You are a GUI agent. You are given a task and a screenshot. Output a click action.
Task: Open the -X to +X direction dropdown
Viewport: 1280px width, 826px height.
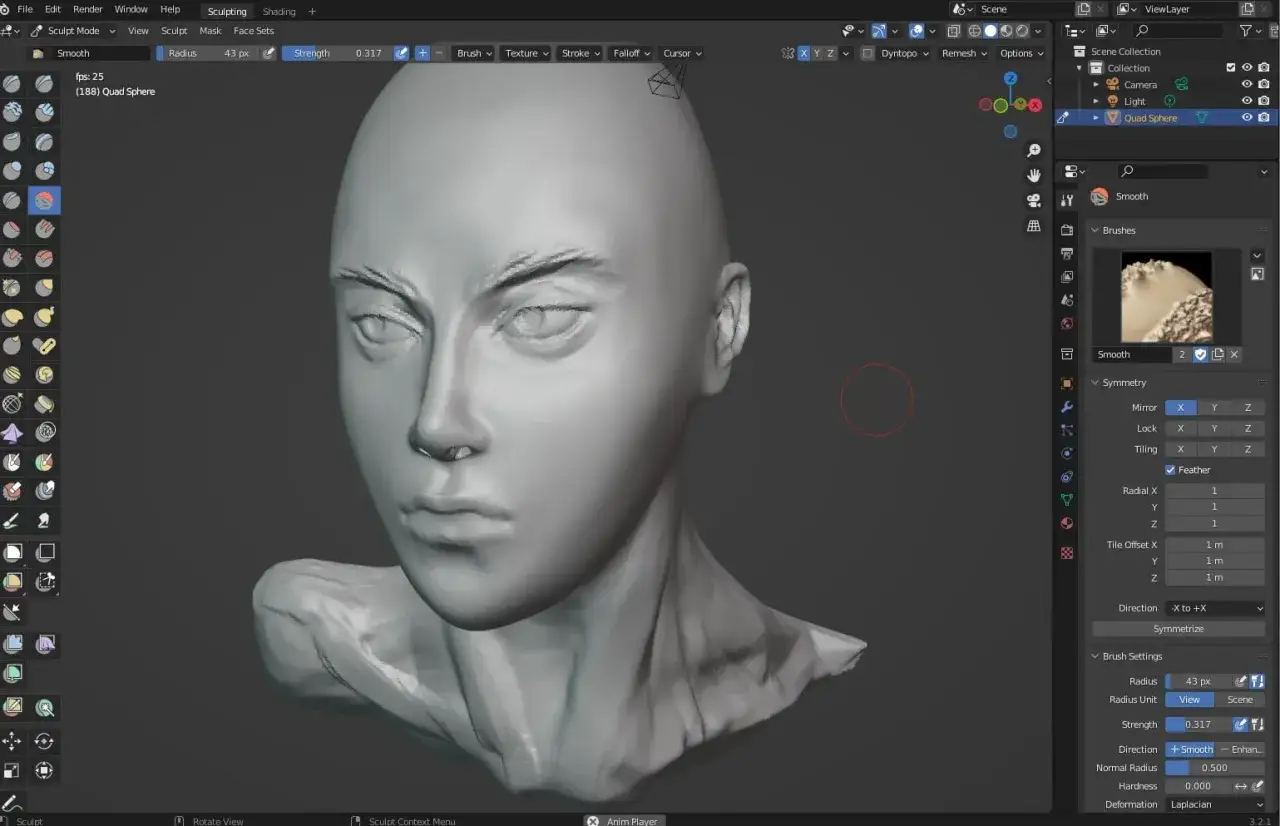[1215, 608]
